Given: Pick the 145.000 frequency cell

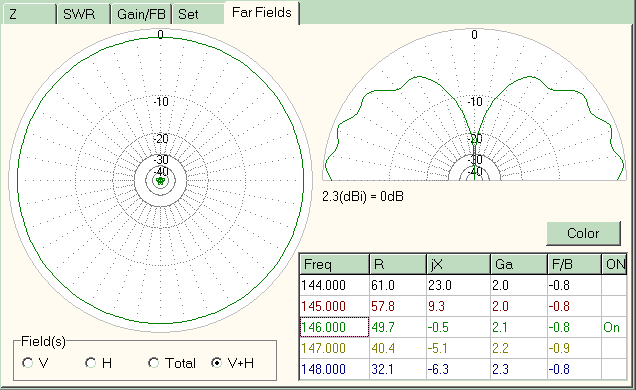Looking at the screenshot, I should tap(334, 306).
